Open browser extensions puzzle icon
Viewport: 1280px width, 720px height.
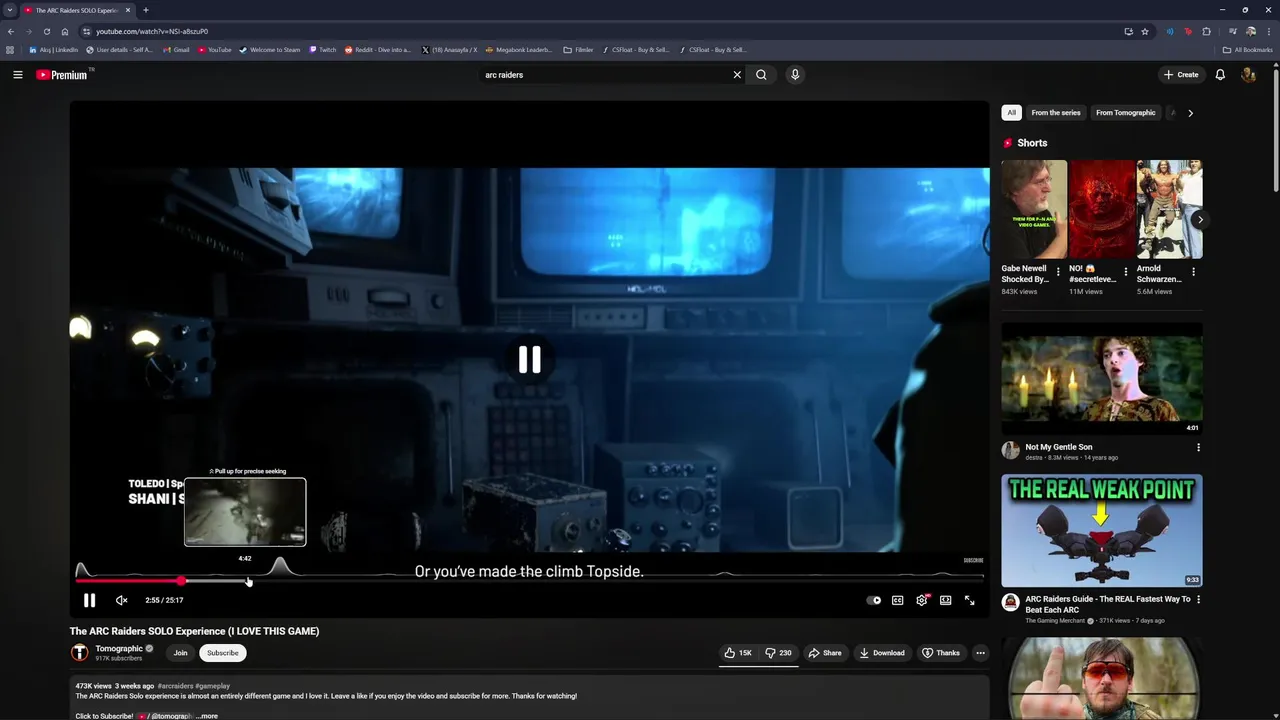pyautogui.click(x=1206, y=31)
